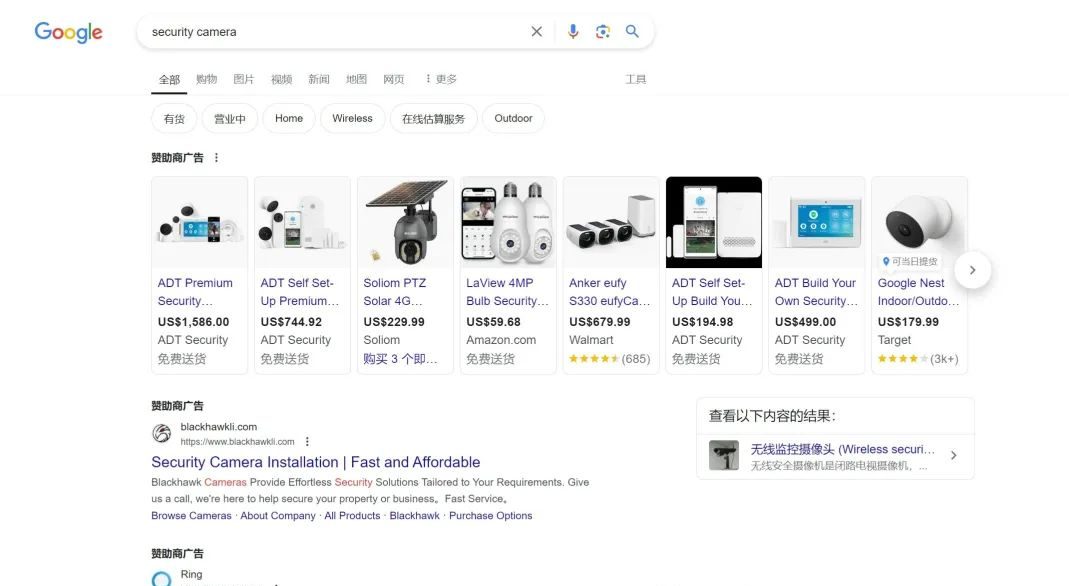Open the three-dot menu beside 赞助商广告
The height and width of the screenshot is (586, 1069).
click(x=216, y=157)
